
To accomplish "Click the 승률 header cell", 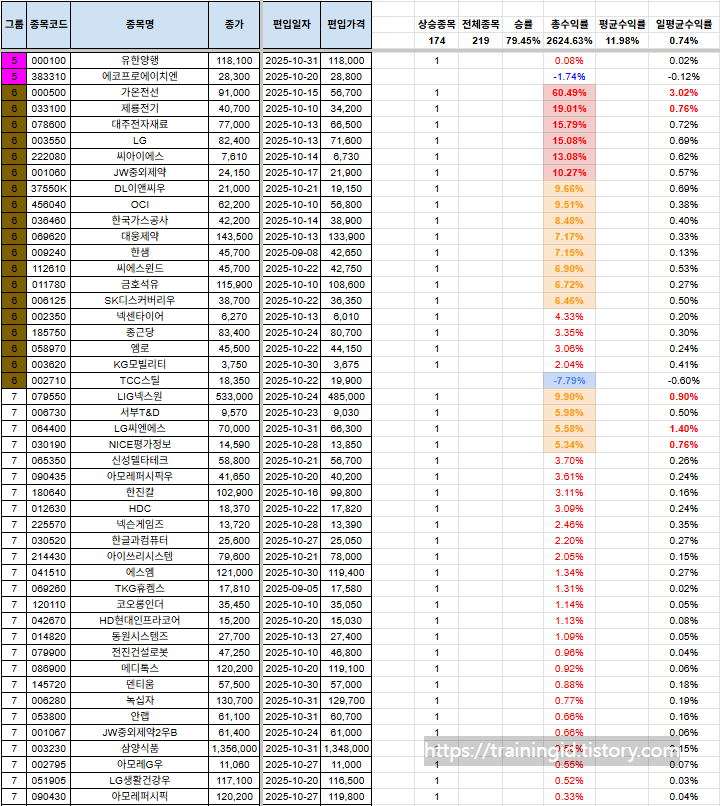I will (523, 24).
